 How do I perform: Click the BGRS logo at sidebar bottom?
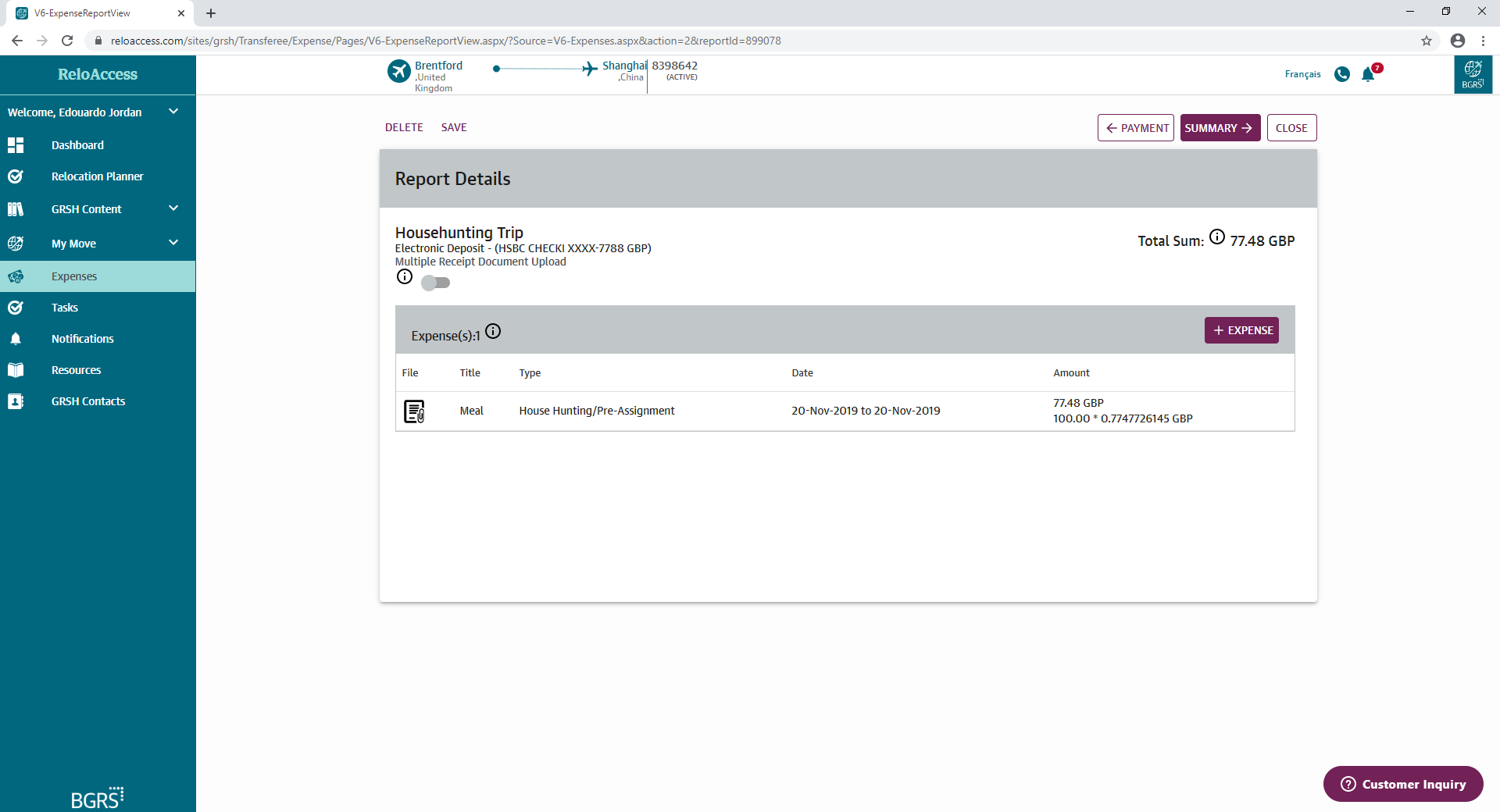point(98,798)
